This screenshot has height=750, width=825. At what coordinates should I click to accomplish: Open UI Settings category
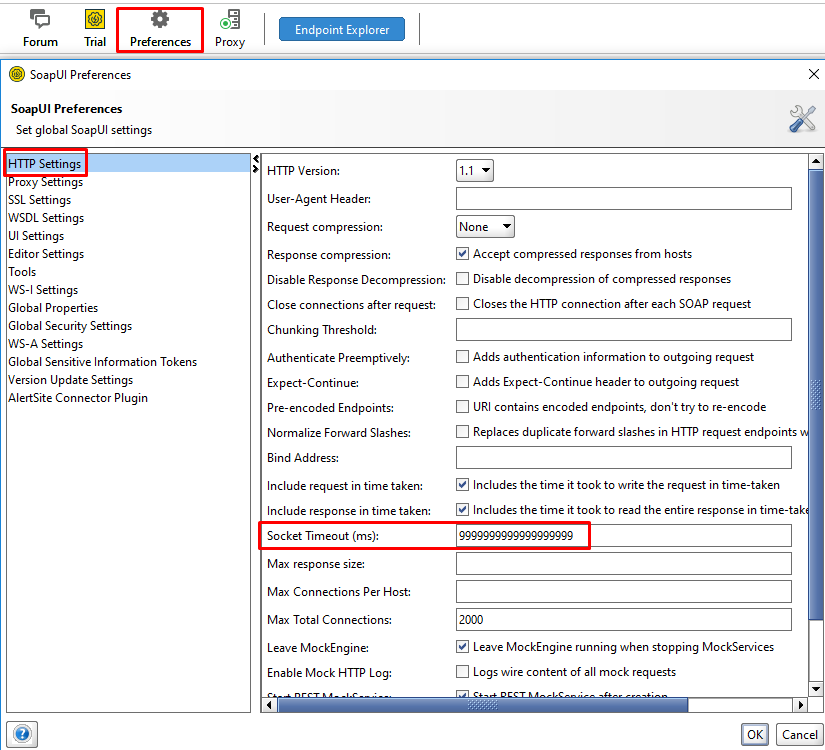coord(128,235)
